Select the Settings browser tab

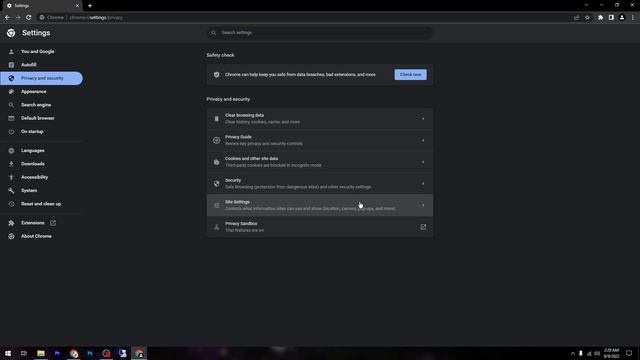pos(42,6)
